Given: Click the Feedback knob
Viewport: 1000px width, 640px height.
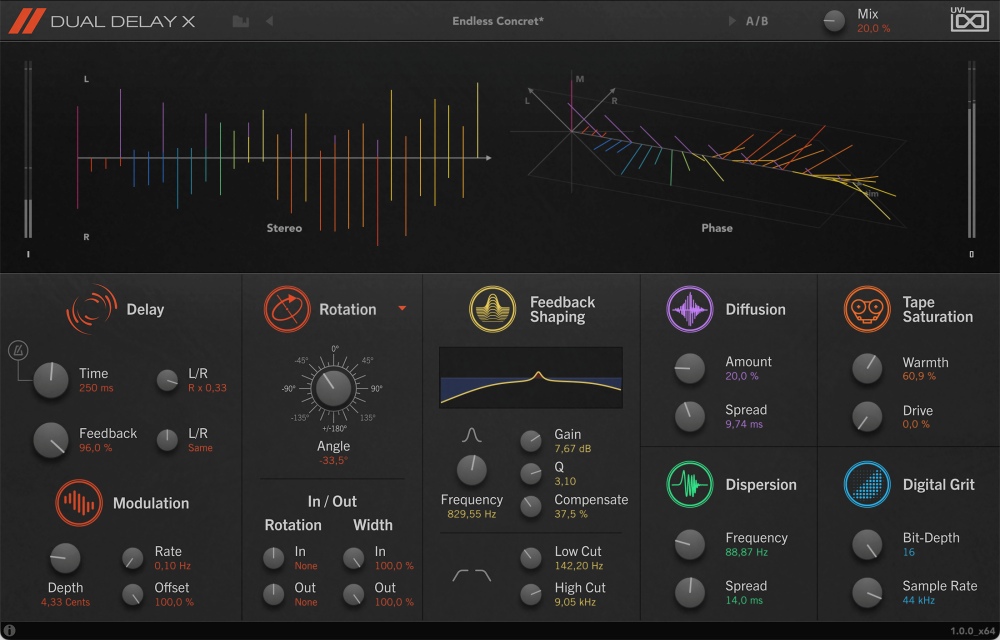Looking at the screenshot, I should click(x=51, y=440).
